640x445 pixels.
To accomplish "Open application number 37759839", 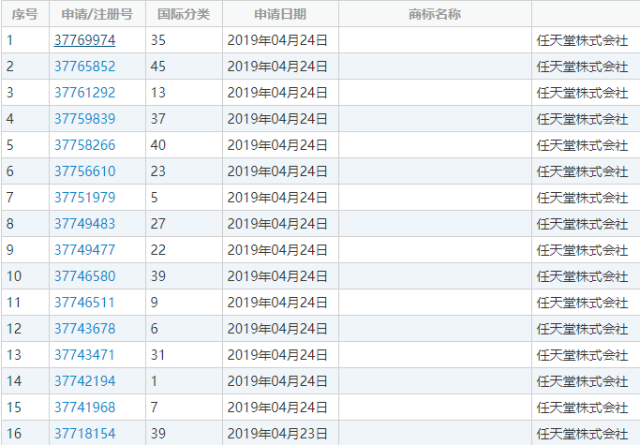I will point(85,119).
